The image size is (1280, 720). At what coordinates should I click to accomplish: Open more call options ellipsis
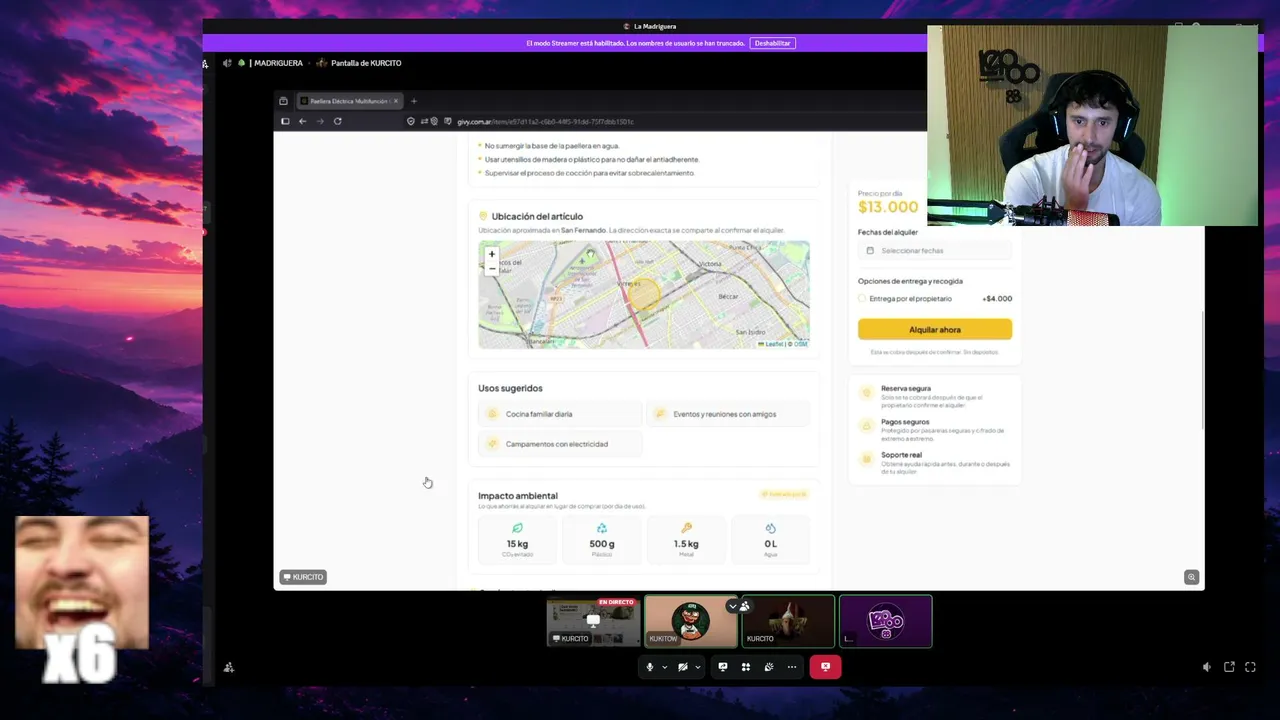(792, 667)
